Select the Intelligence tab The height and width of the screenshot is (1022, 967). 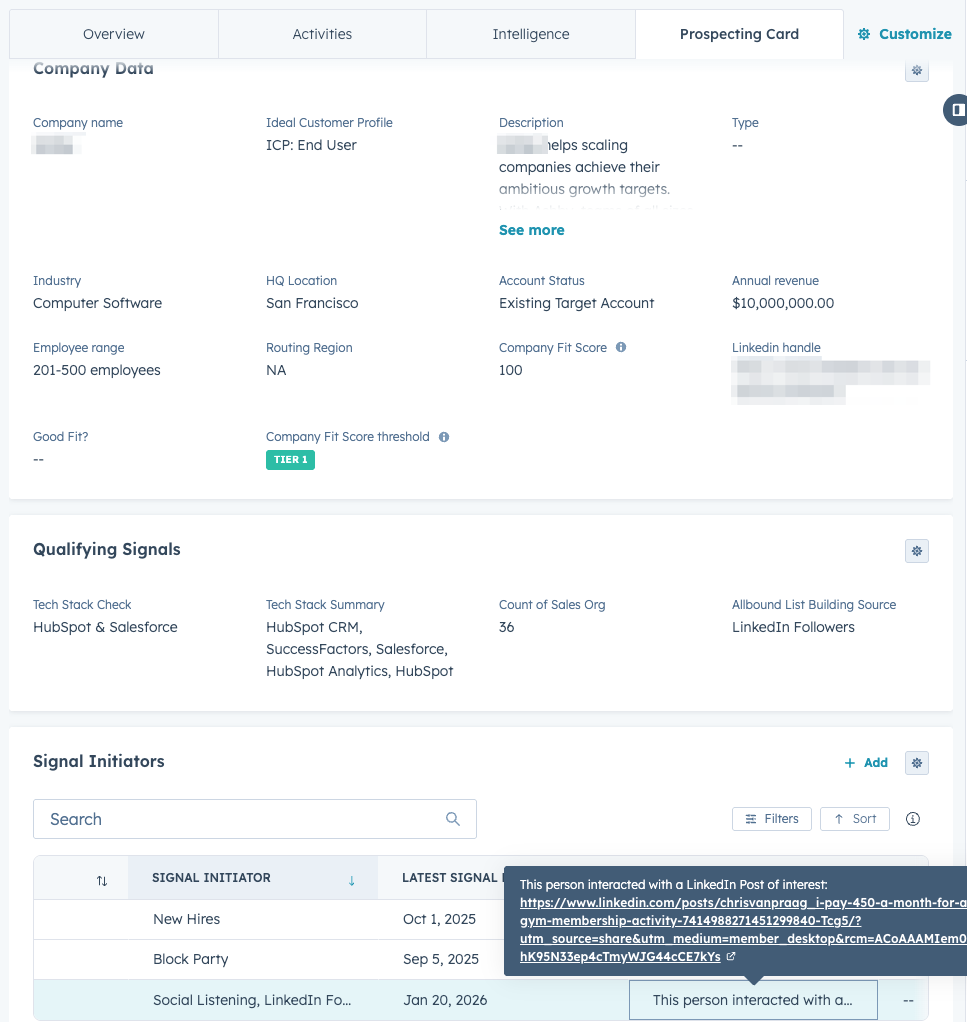(x=530, y=34)
